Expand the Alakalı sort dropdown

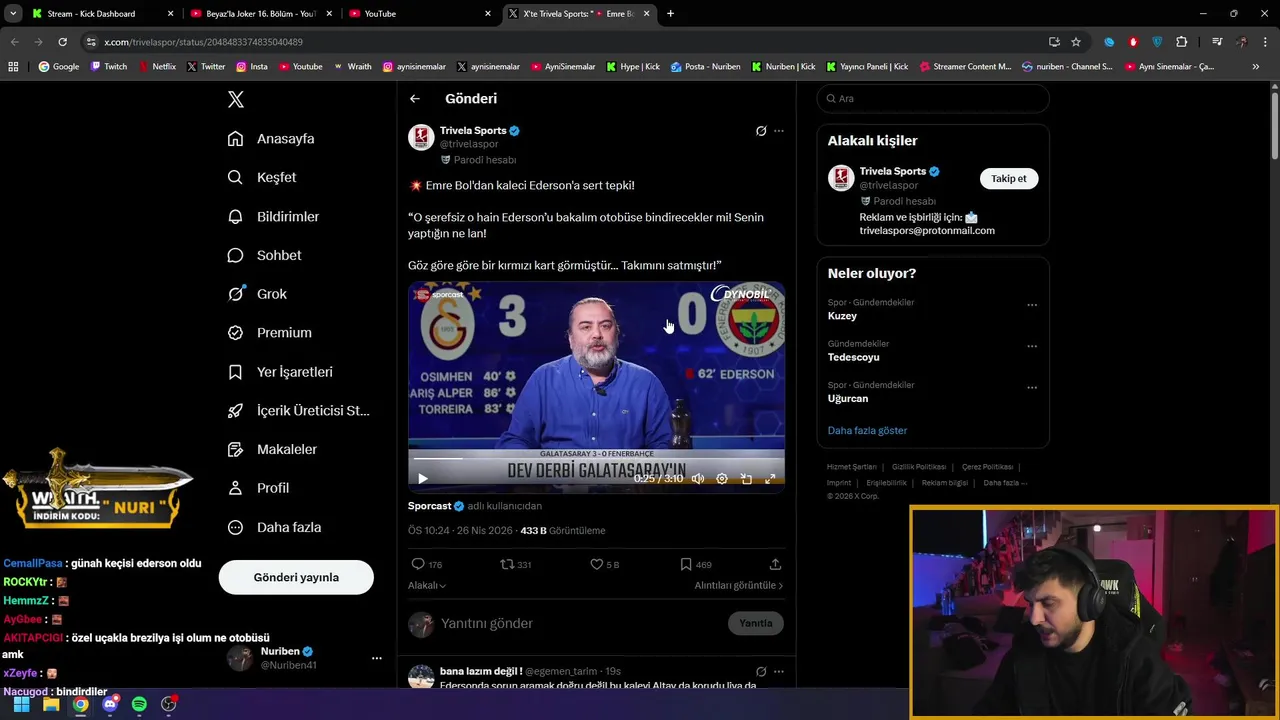click(x=427, y=586)
